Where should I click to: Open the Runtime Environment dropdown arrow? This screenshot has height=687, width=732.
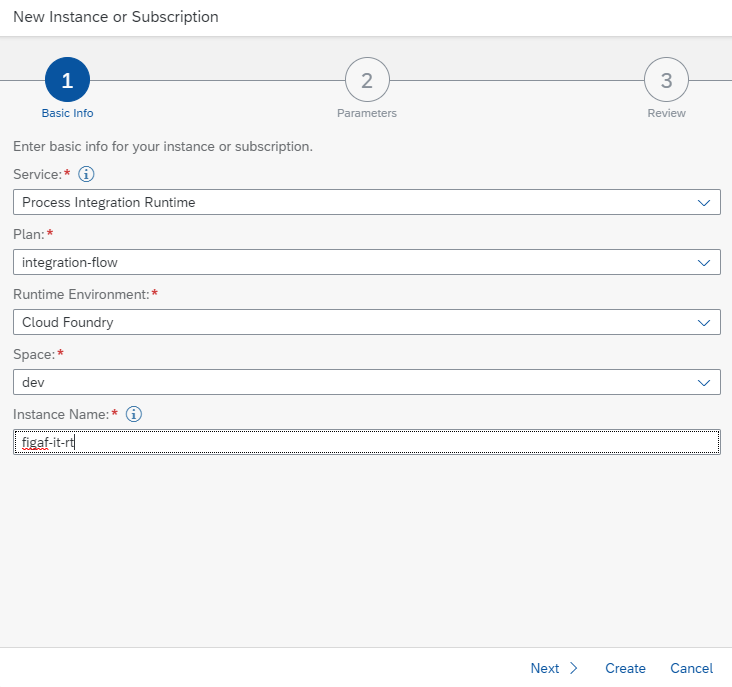(x=704, y=322)
